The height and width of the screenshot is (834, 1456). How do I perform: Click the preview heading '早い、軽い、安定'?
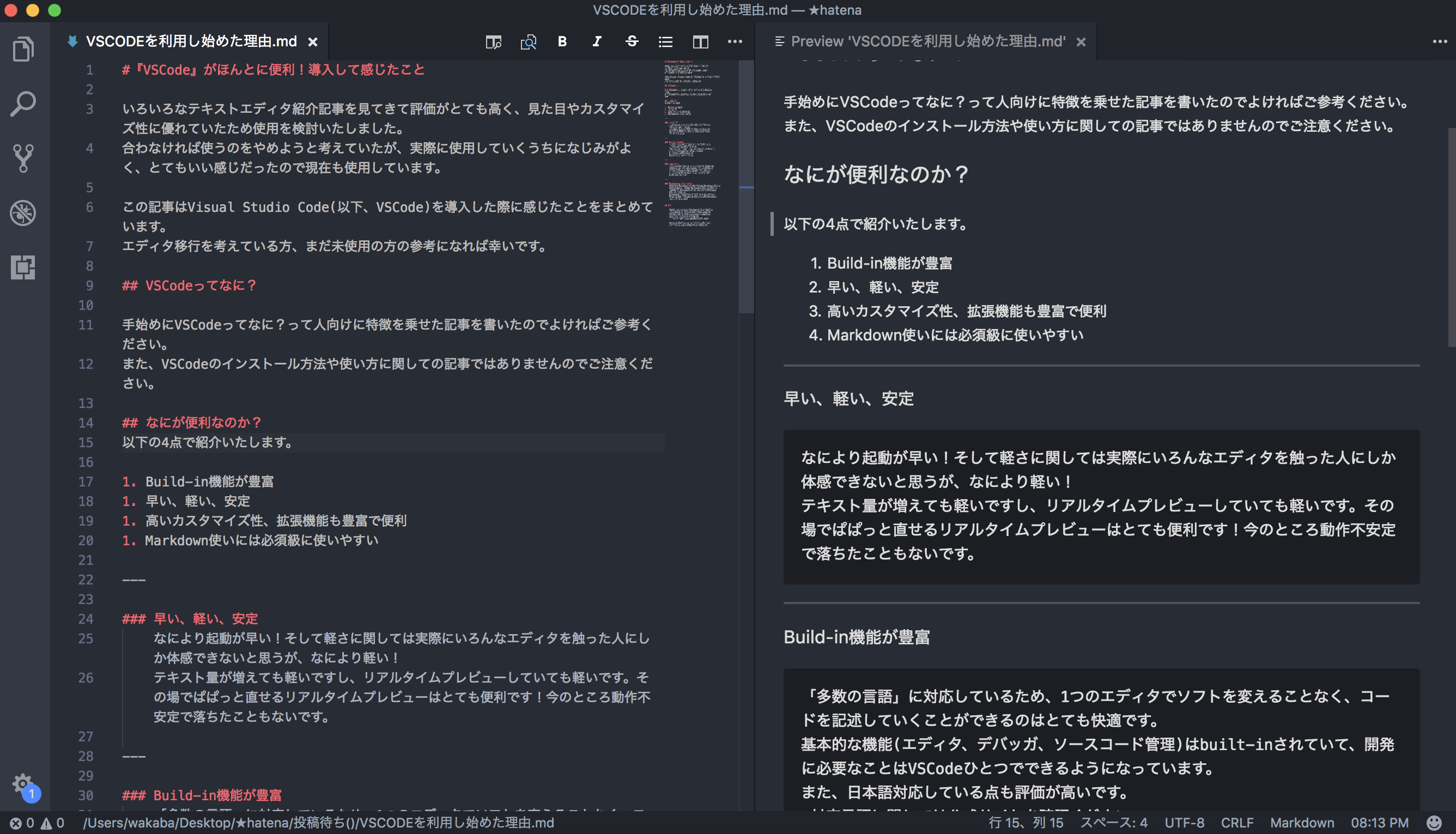pos(848,399)
